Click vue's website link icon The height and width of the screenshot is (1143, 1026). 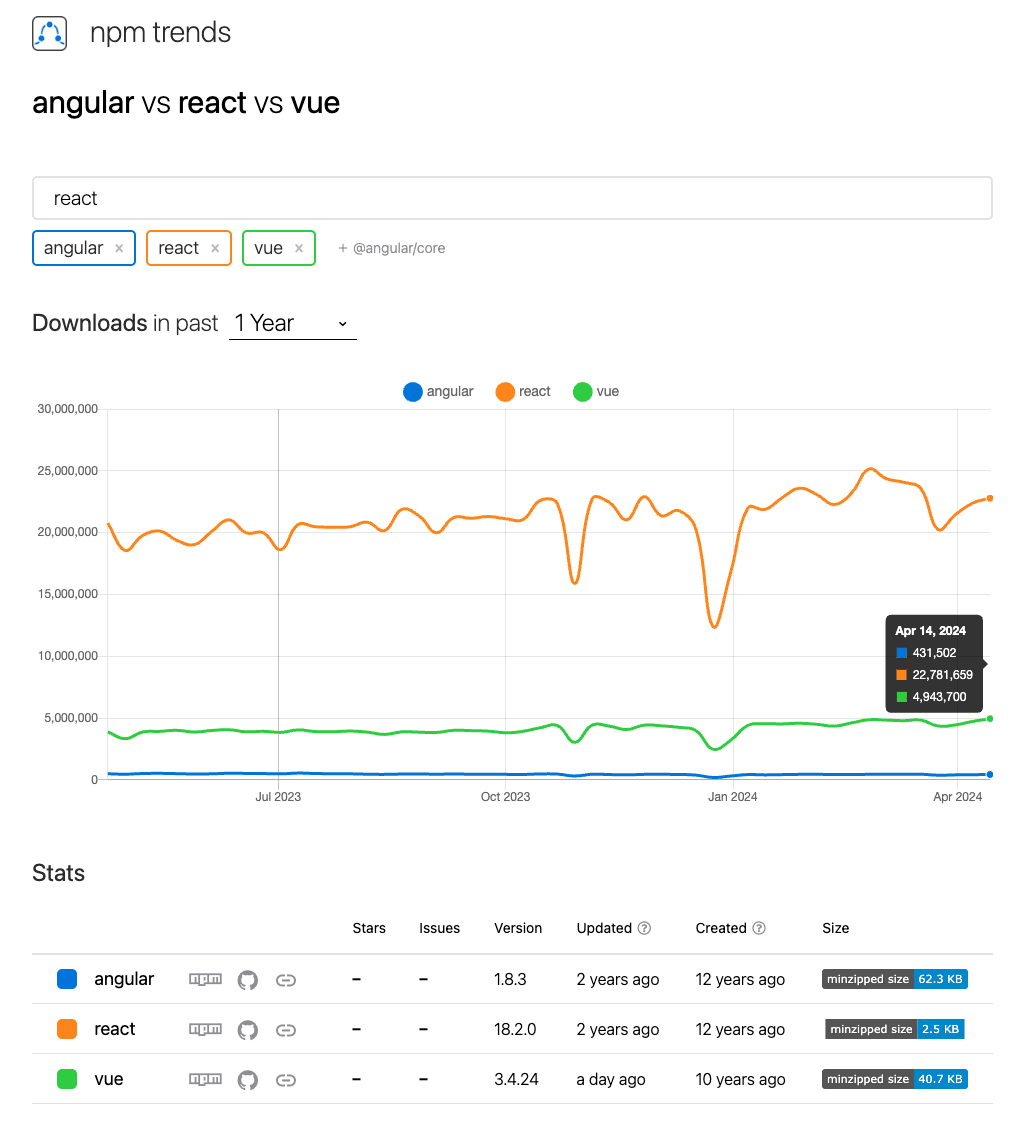[x=286, y=1079]
